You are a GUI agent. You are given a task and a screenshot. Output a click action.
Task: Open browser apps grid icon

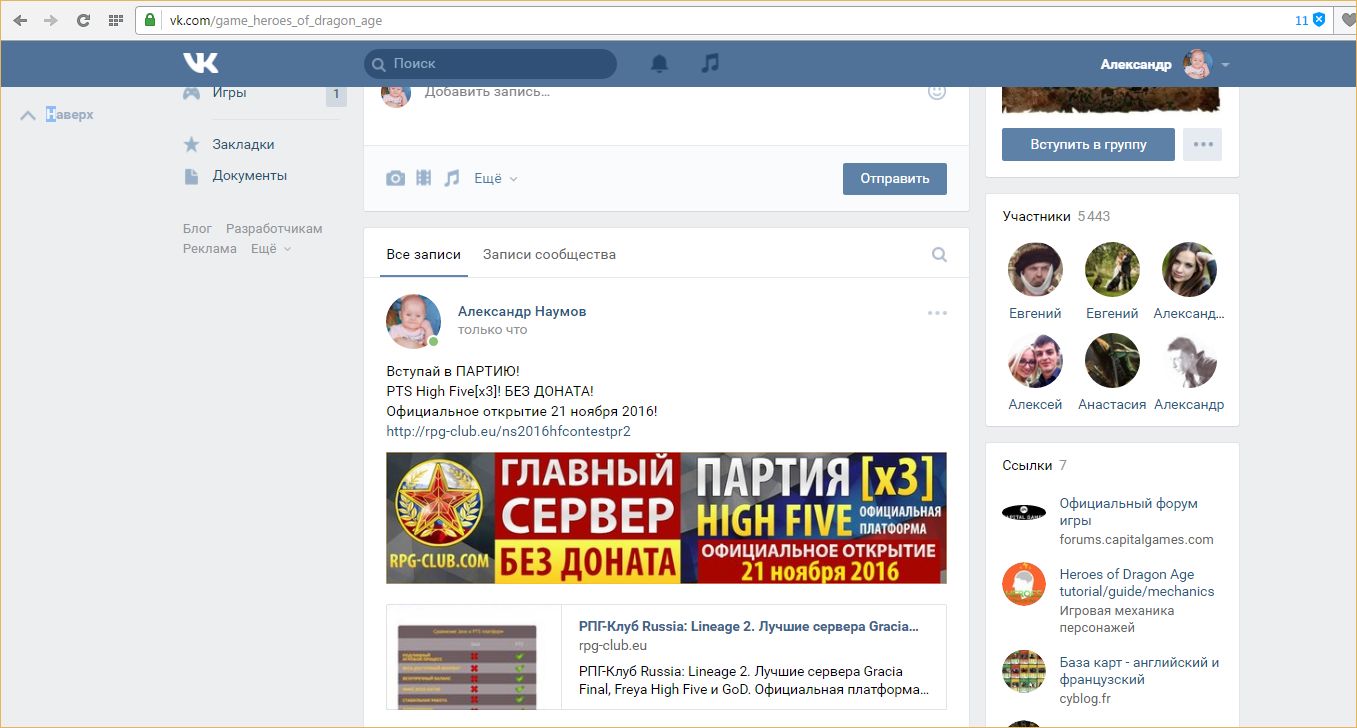(115, 20)
